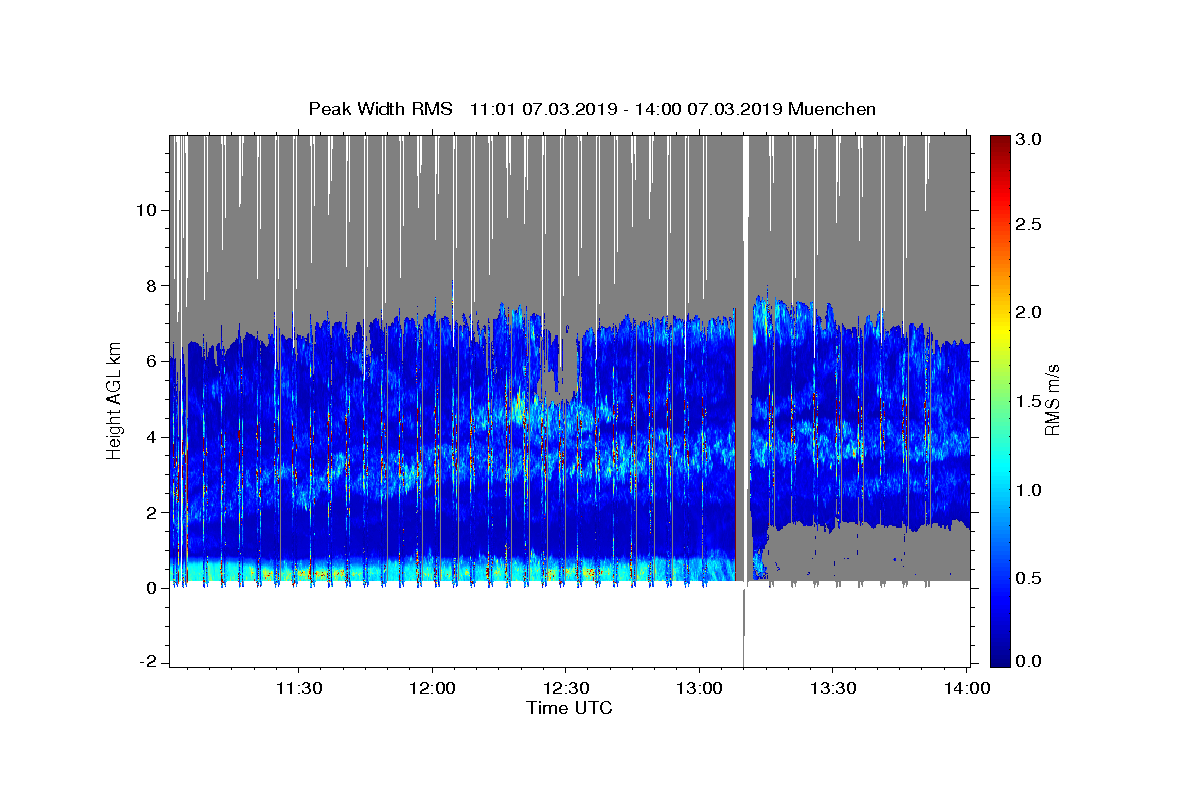Screen dimensions: 1200x800
Task: Click the height axis label 8
Action: click(x=153, y=286)
